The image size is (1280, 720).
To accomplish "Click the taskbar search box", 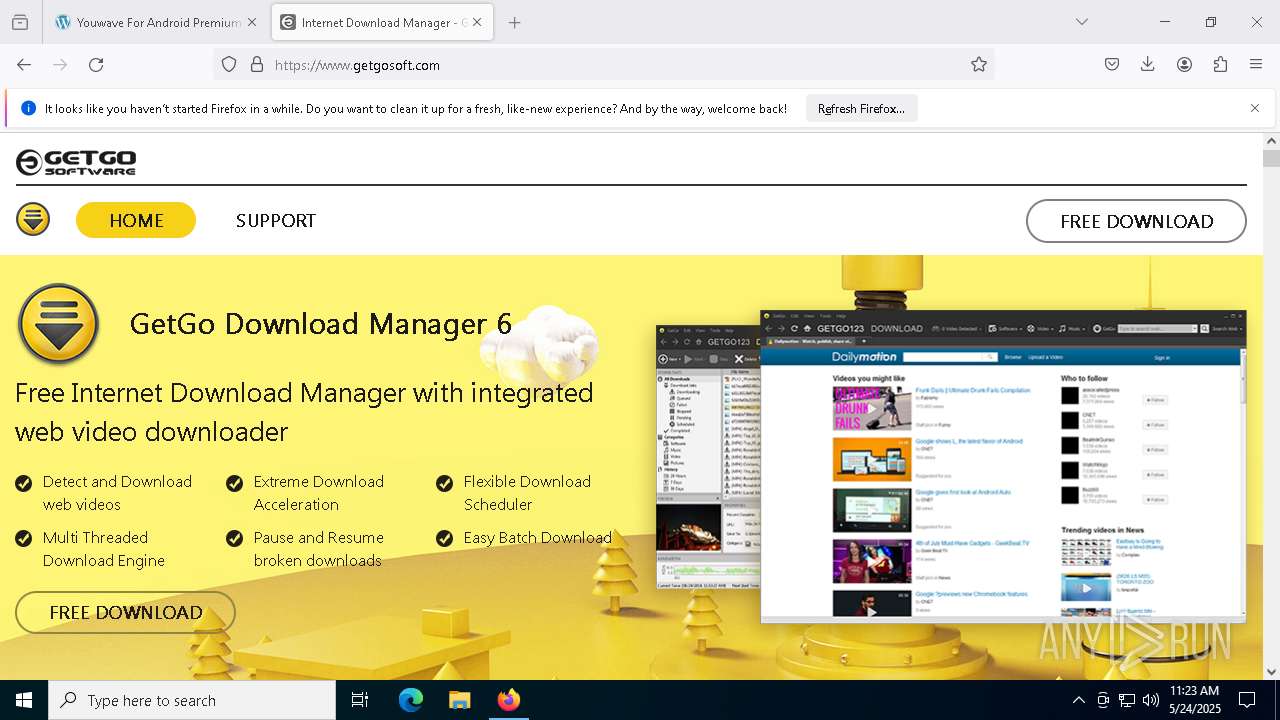I will [x=192, y=700].
